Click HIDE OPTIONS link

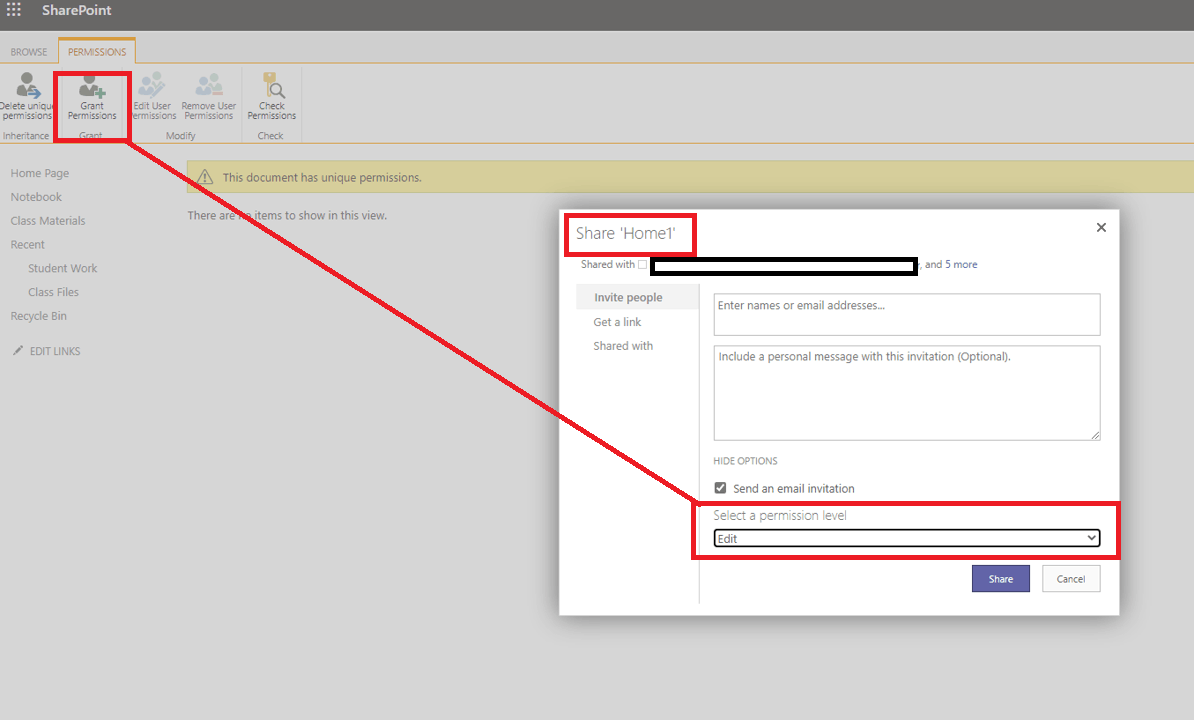pyautogui.click(x=745, y=461)
